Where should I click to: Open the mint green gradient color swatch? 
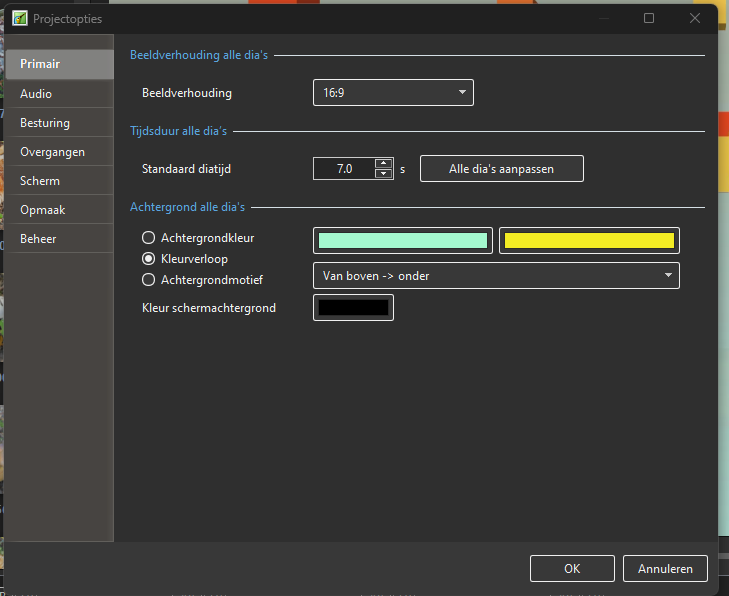[403, 240]
